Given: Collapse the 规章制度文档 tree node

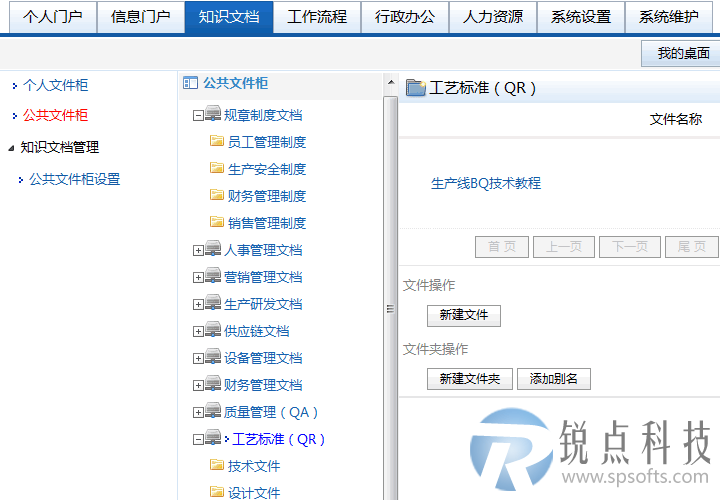Looking at the screenshot, I should 198,116.
